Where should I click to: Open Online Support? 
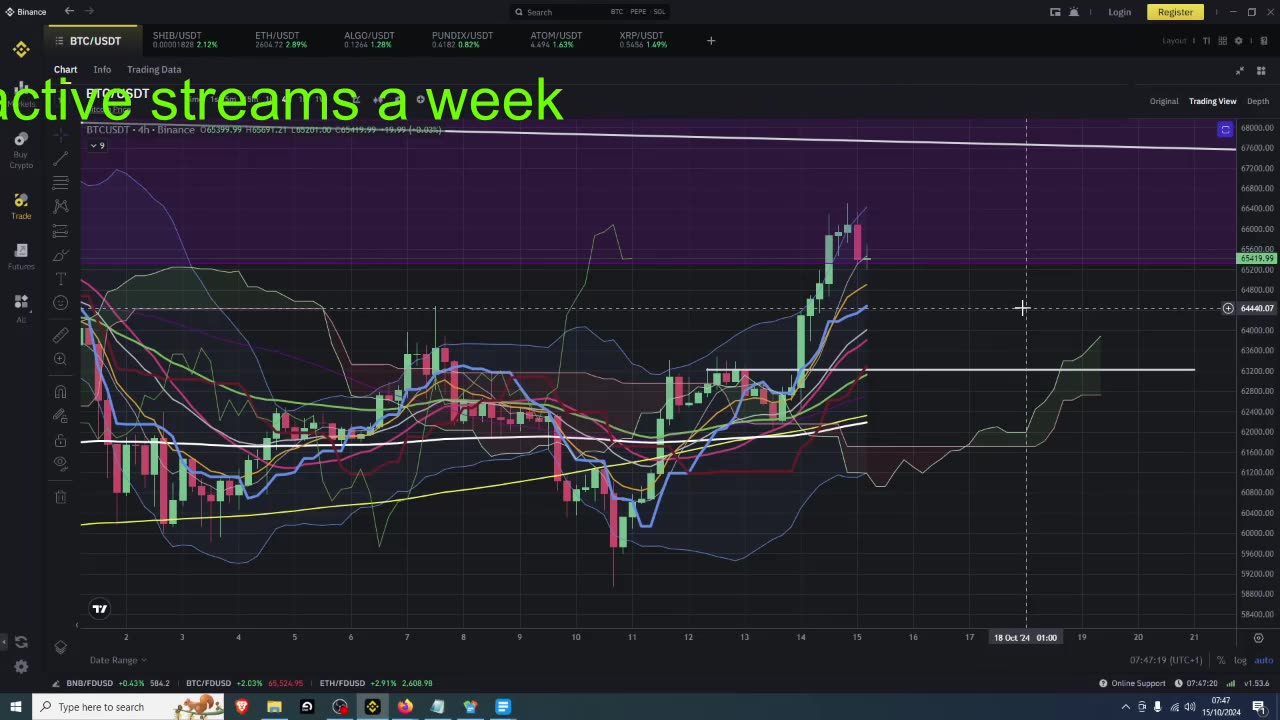[x=1132, y=683]
